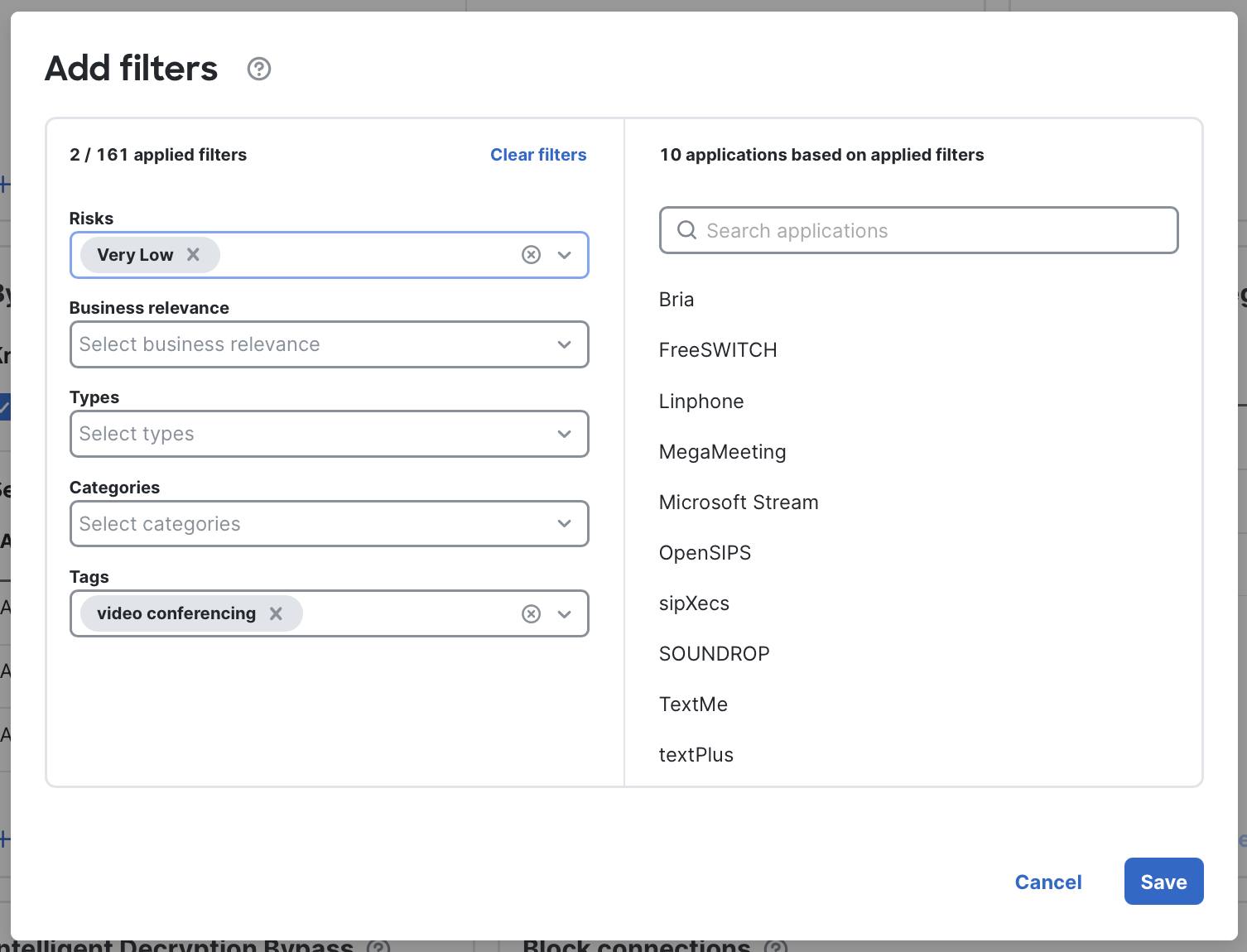Remove the Very Low risk chip

194,254
